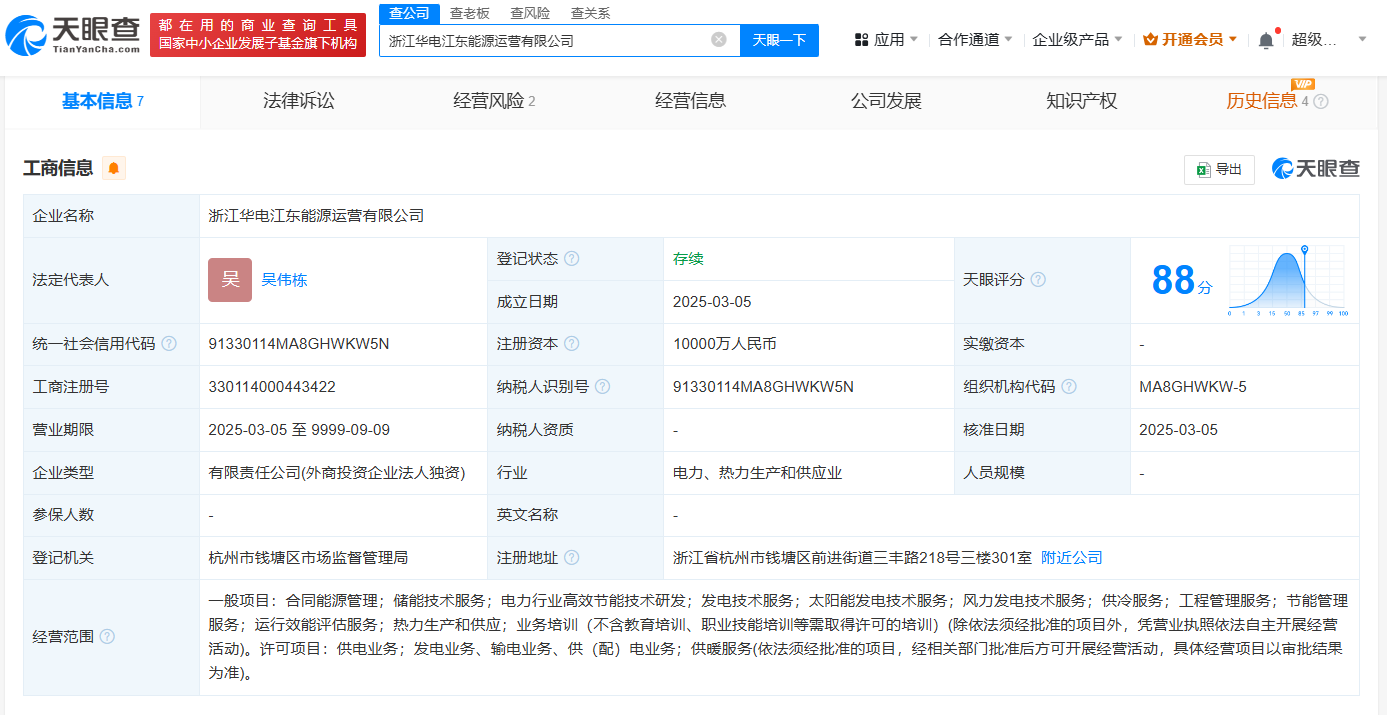Viewport: 1387px width, 715px height.
Task: Click the notification bell icon
Action: pyautogui.click(x=1266, y=40)
